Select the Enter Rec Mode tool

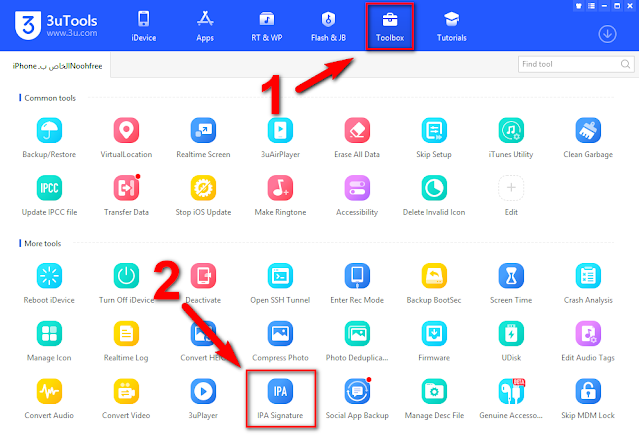click(357, 276)
